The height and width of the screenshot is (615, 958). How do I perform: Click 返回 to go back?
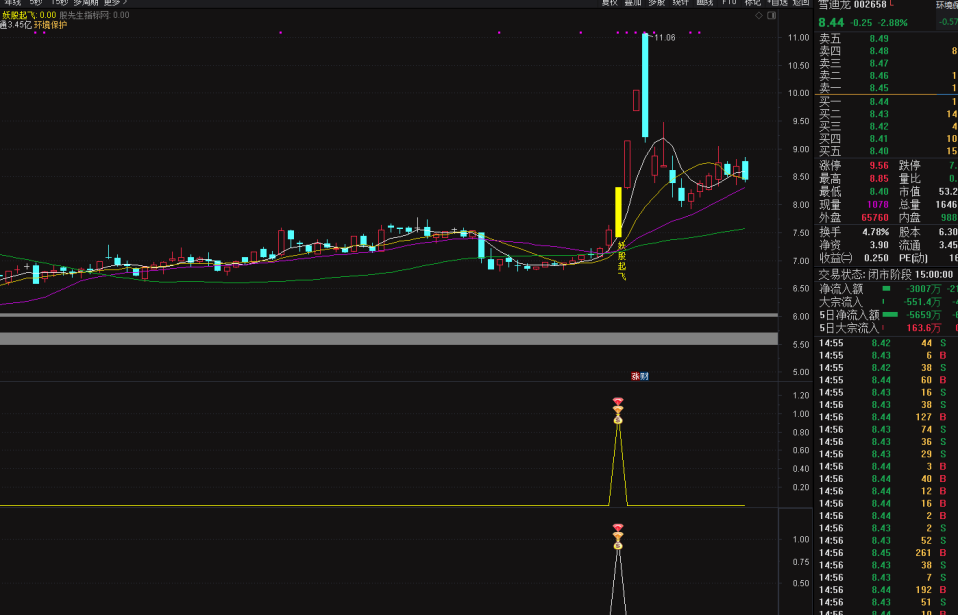point(801,2)
